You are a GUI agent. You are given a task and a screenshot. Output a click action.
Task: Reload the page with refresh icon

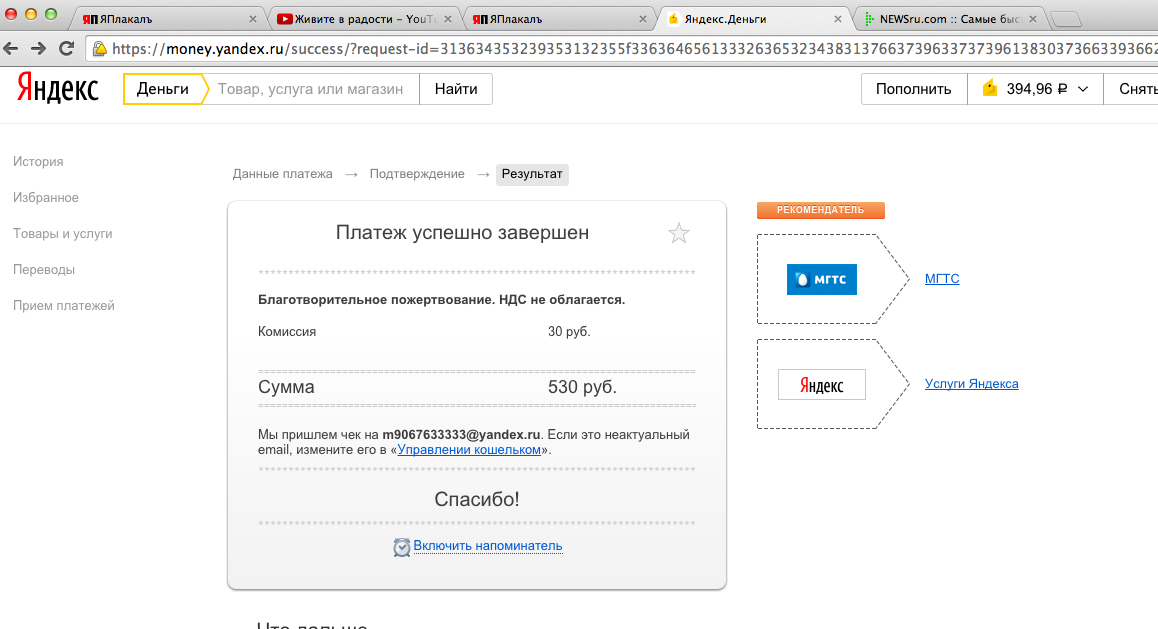pyautogui.click(x=66, y=49)
